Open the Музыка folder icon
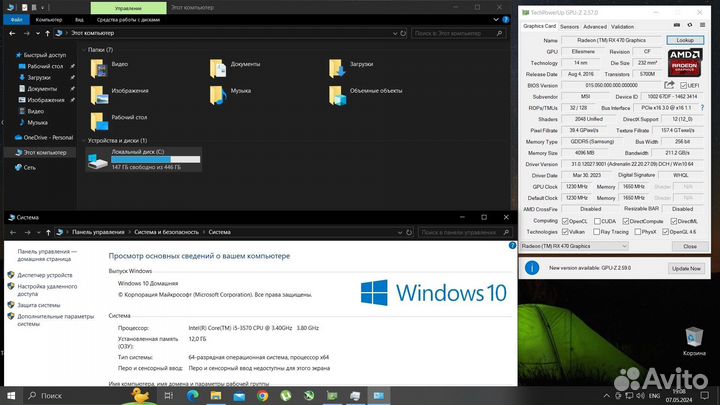720x405 pixels. pyautogui.click(x=218, y=95)
